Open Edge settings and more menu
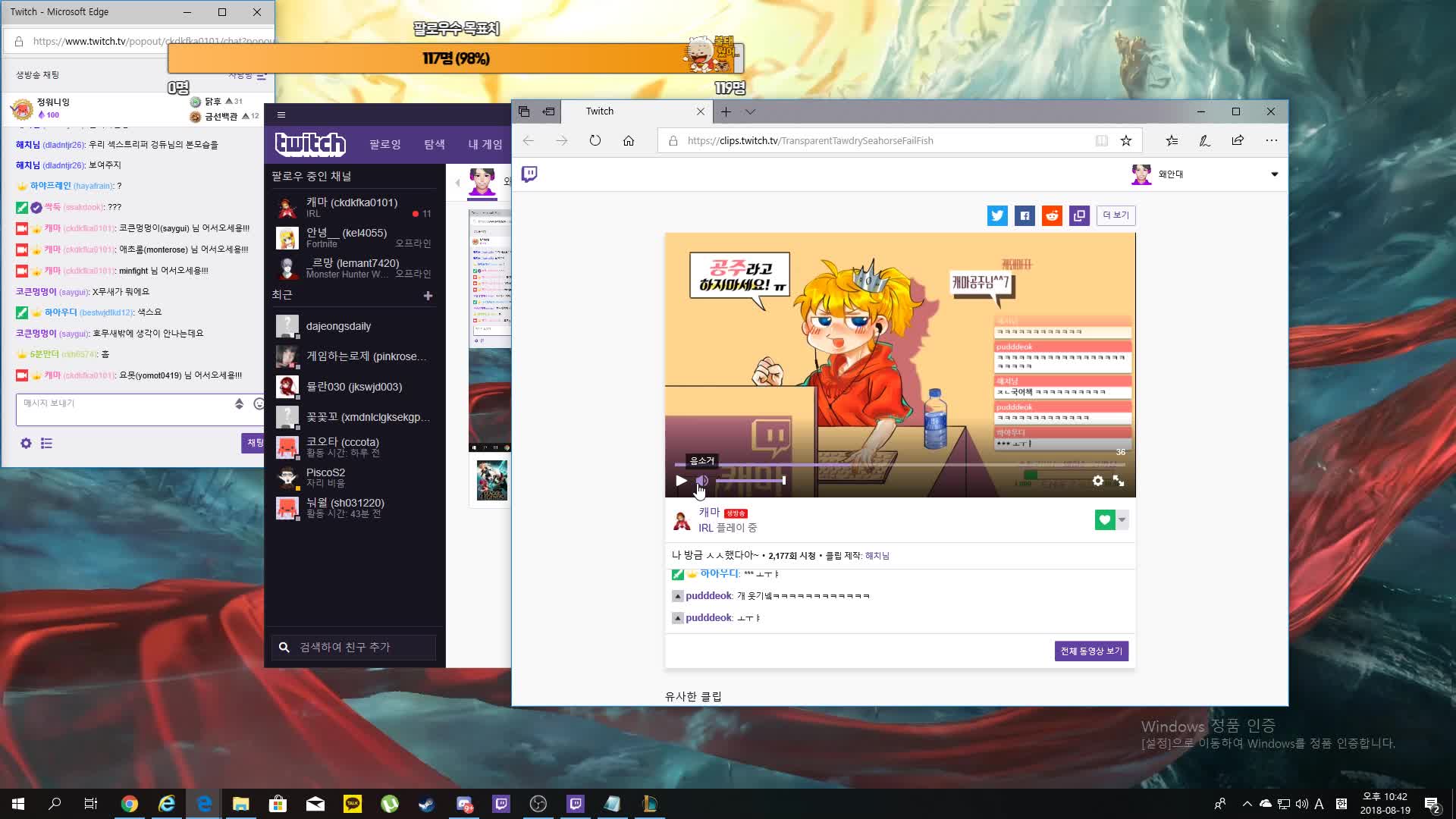This screenshot has height=819, width=1456. 1272,140
